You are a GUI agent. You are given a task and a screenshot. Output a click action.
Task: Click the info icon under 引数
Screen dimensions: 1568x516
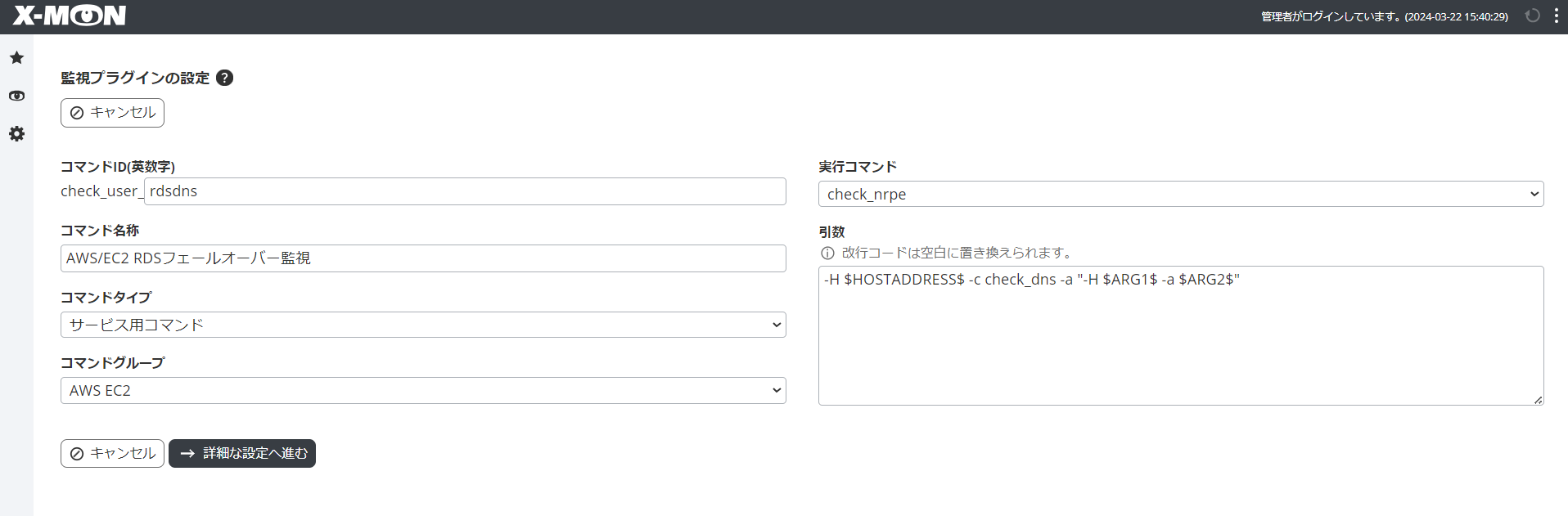(x=827, y=254)
